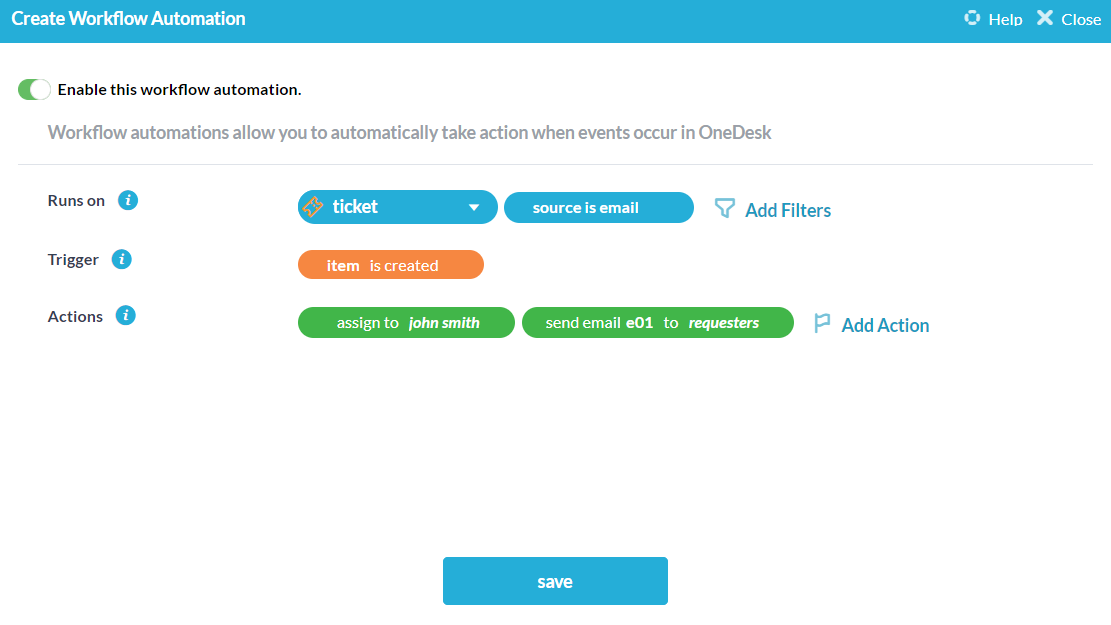Click the Add Action link

(x=886, y=324)
